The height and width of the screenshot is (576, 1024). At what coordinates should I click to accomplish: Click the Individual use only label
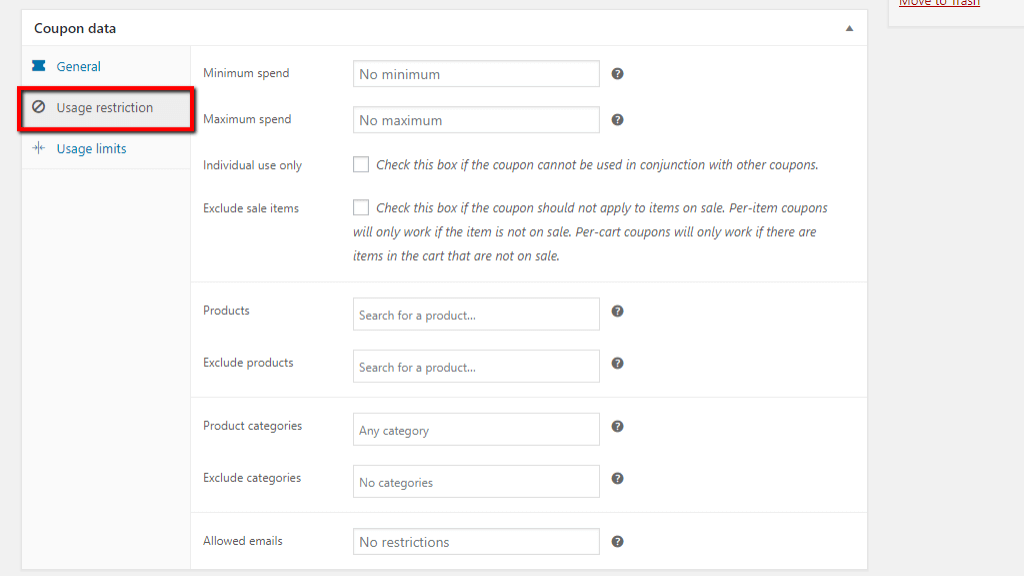(252, 165)
